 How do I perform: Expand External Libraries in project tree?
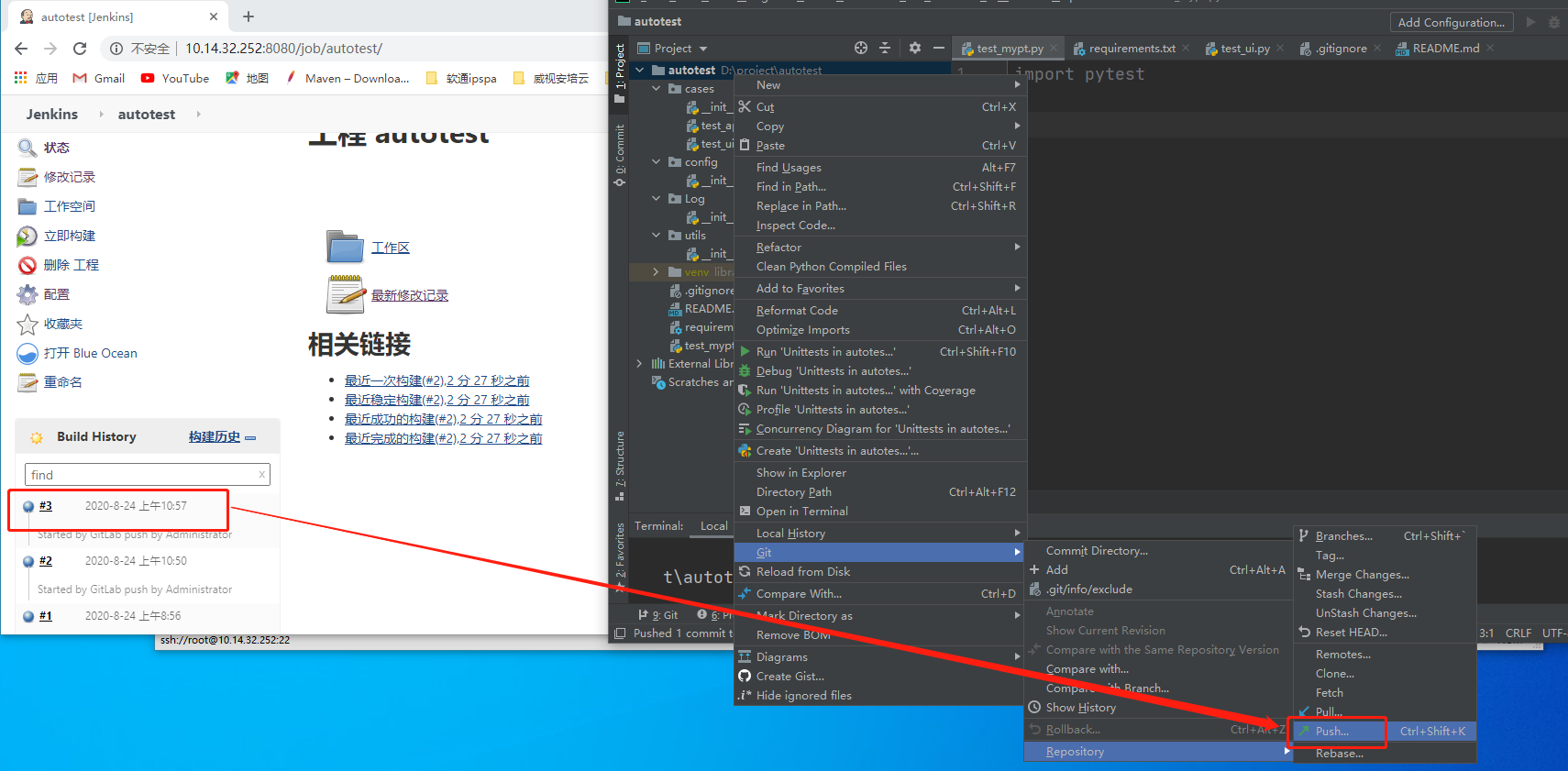click(639, 363)
